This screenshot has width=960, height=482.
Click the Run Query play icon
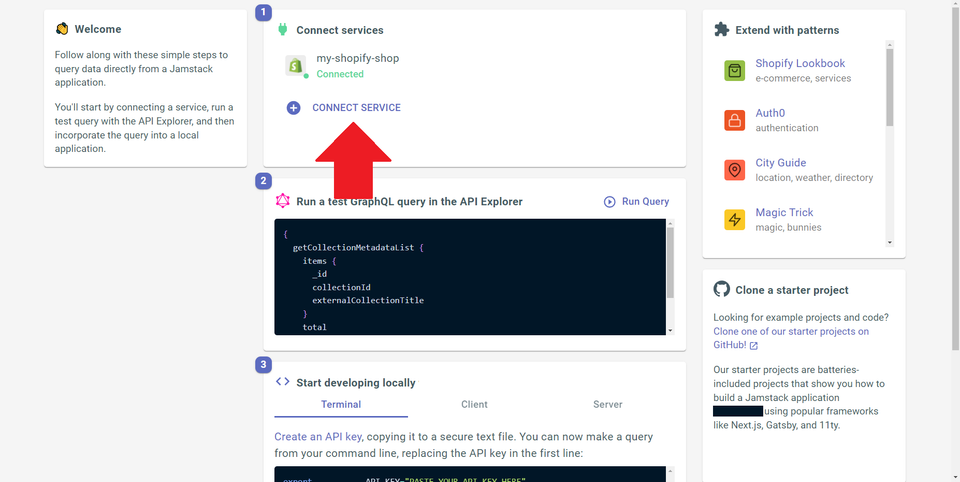tap(609, 202)
